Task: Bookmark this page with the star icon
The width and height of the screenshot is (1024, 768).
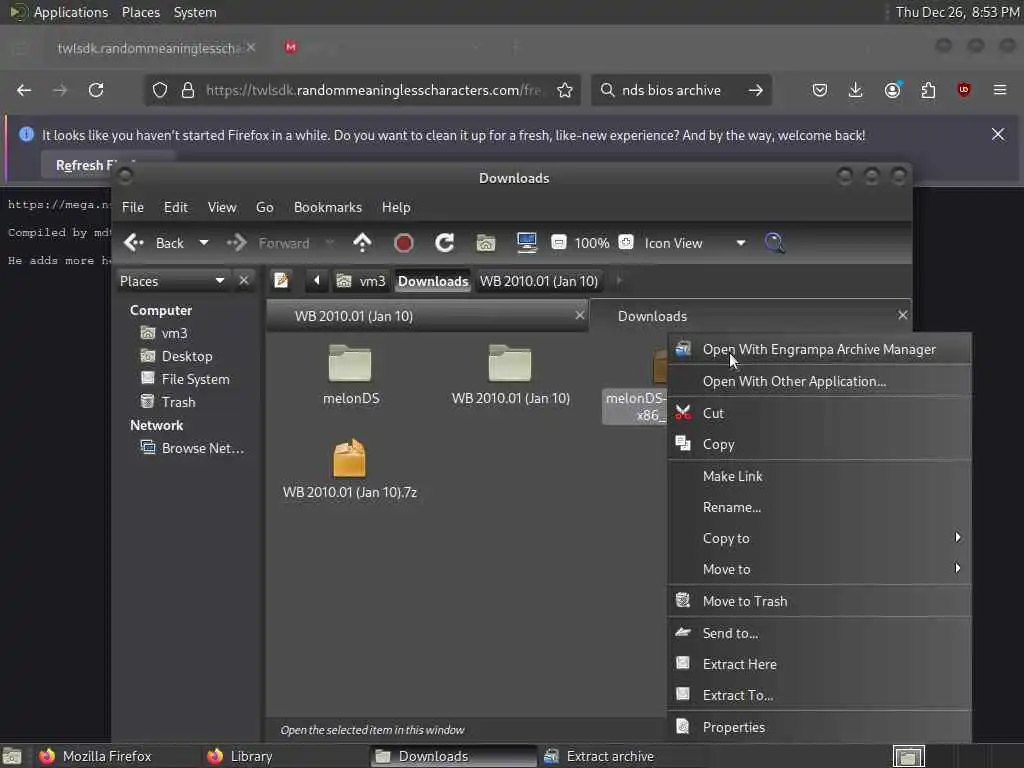Action: click(565, 90)
